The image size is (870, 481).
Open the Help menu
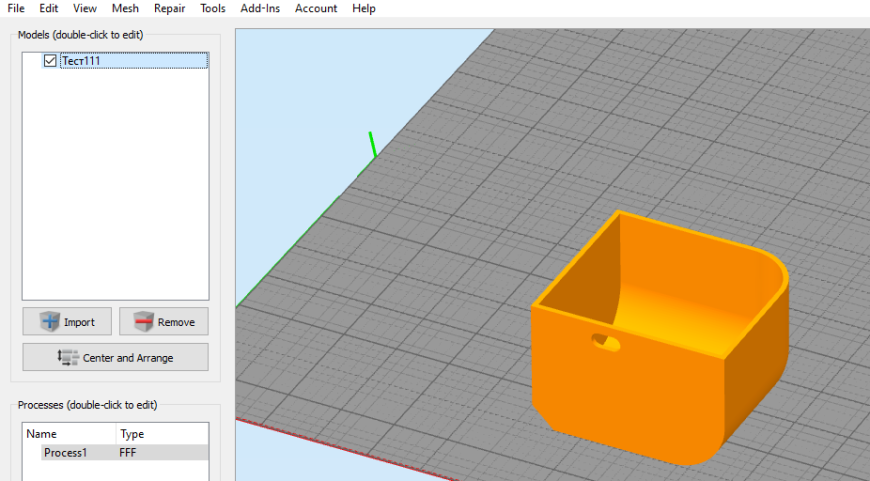pyautogui.click(x=363, y=8)
